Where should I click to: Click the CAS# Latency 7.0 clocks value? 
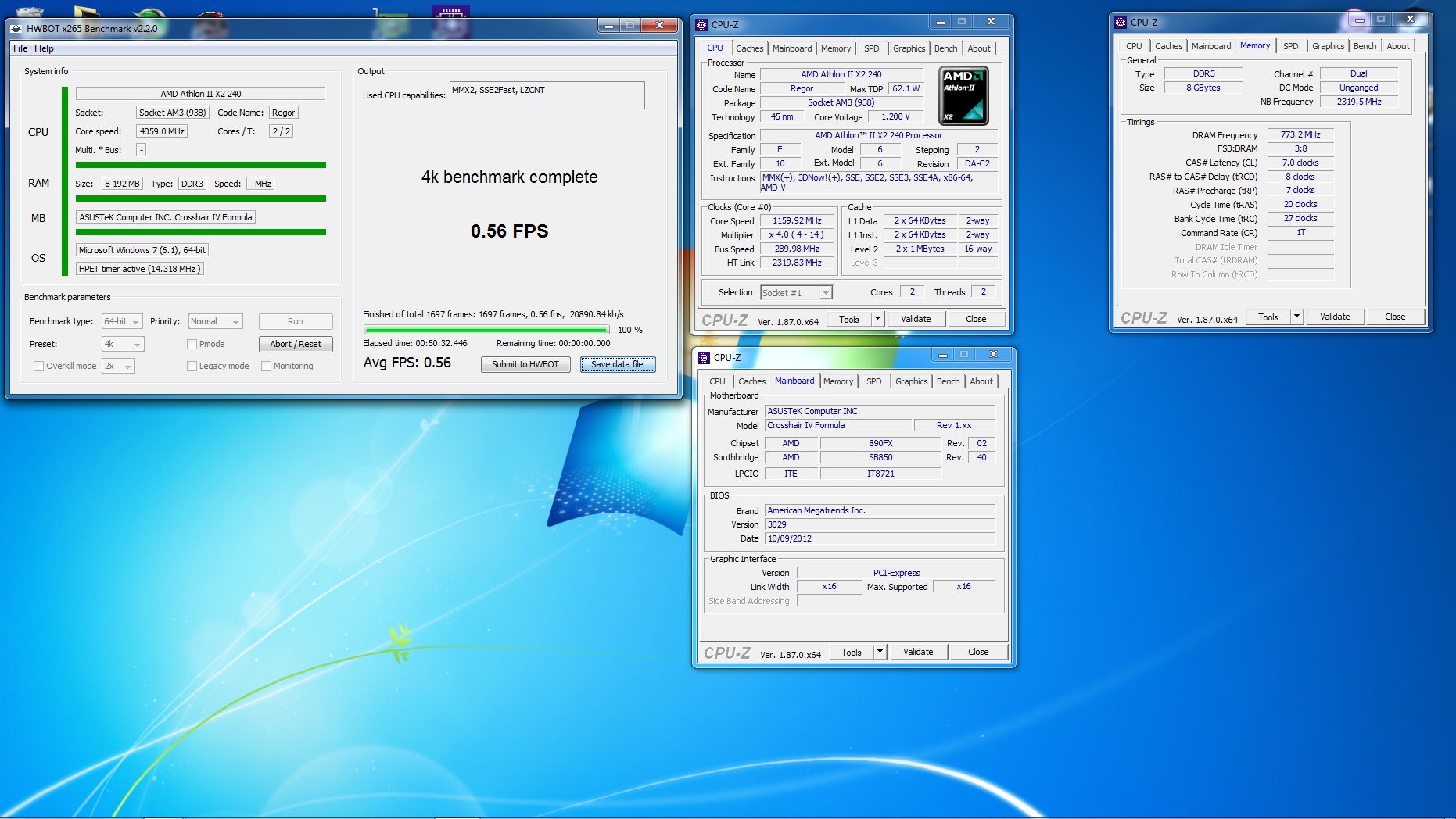[x=1300, y=163]
